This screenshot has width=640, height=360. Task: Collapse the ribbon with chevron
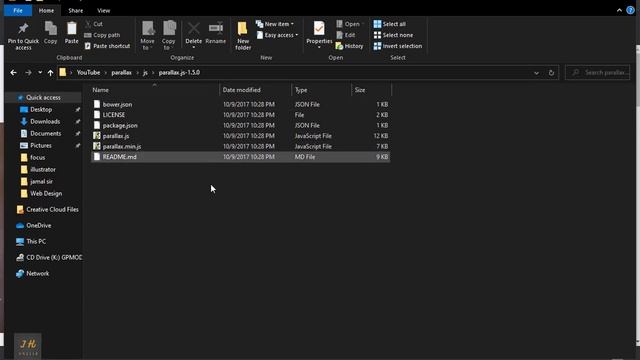pos(619,11)
